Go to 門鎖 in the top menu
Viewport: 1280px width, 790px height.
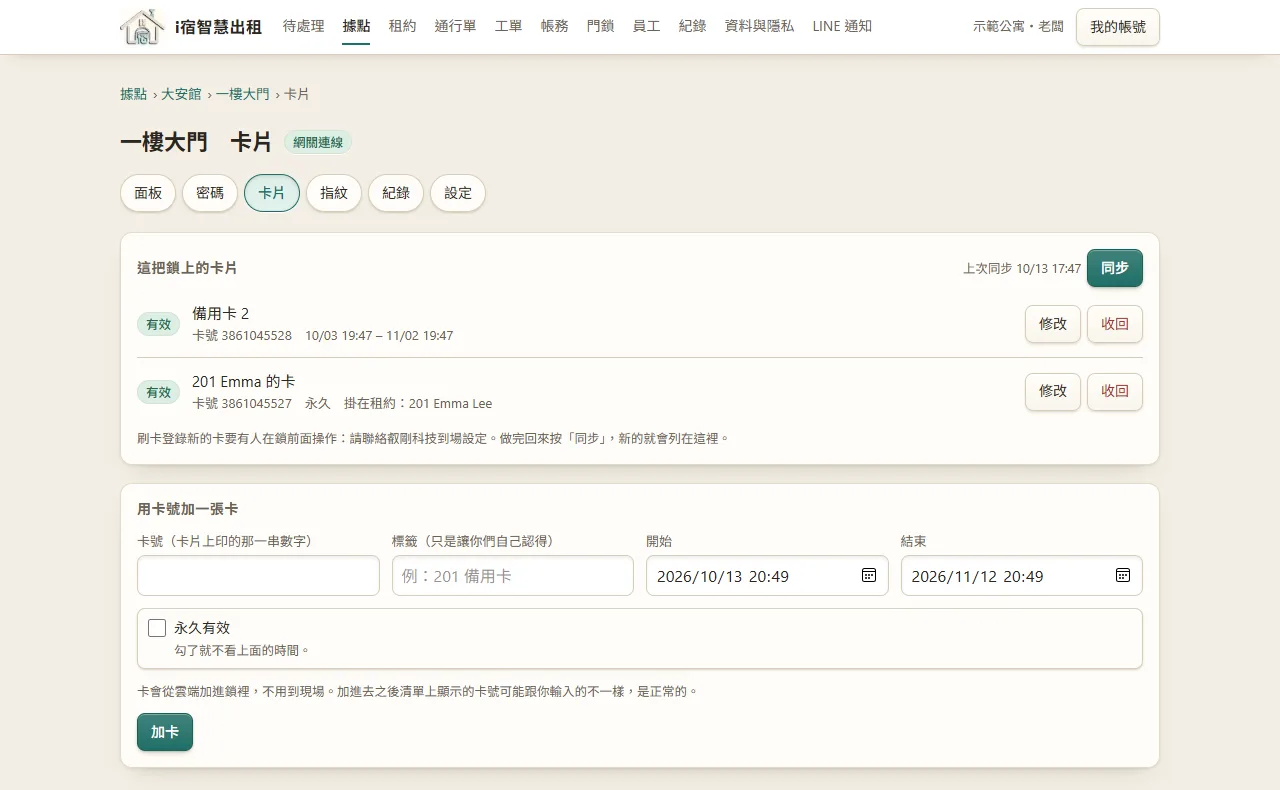coord(601,26)
